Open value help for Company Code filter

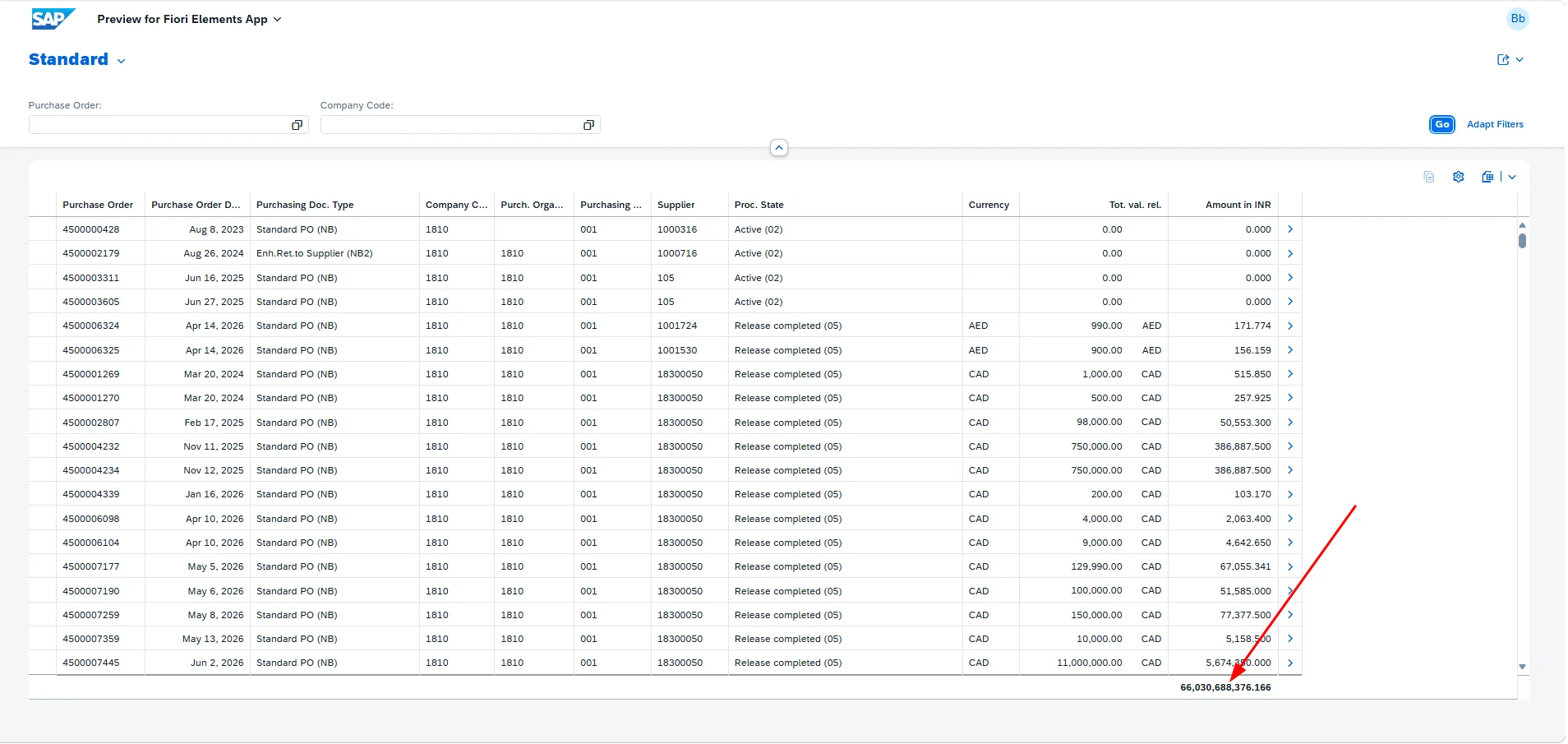click(588, 125)
